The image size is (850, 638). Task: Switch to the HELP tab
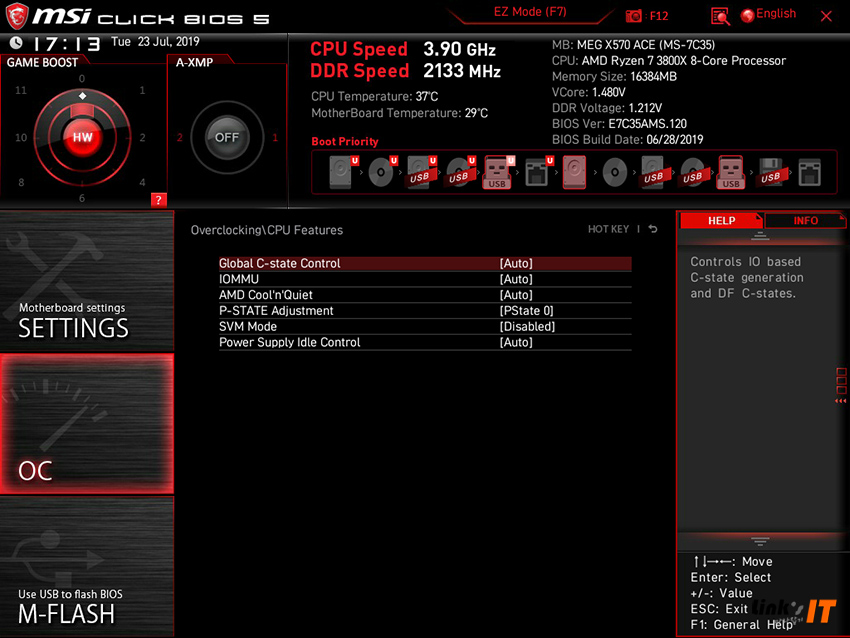click(x=721, y=221)
